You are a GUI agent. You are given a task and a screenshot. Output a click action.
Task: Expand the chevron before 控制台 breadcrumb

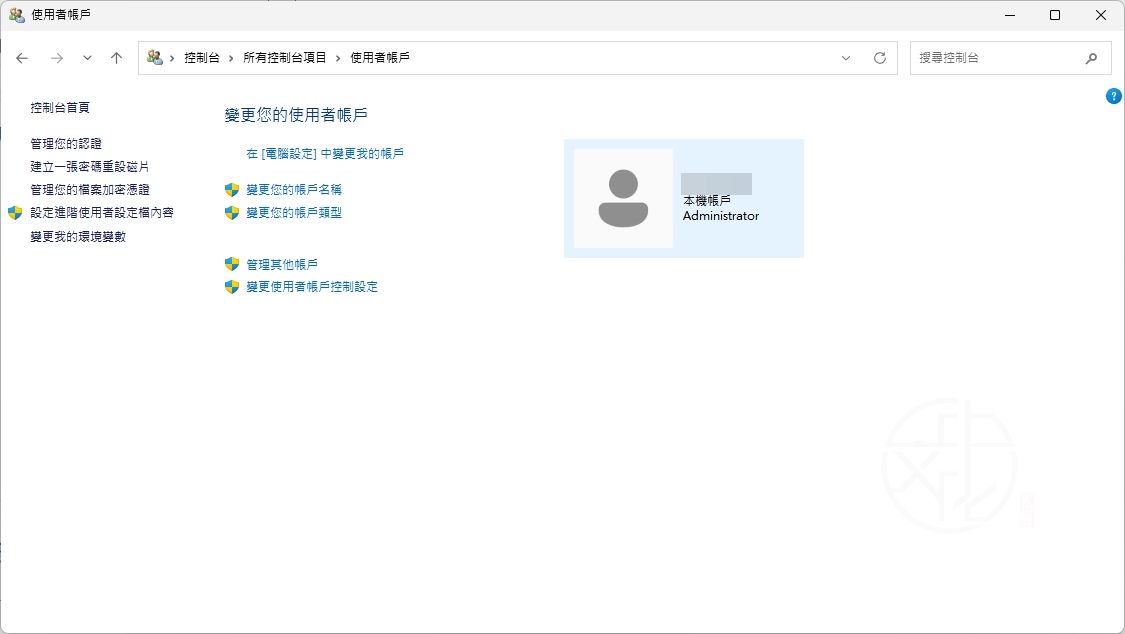(x=172, y=58)
